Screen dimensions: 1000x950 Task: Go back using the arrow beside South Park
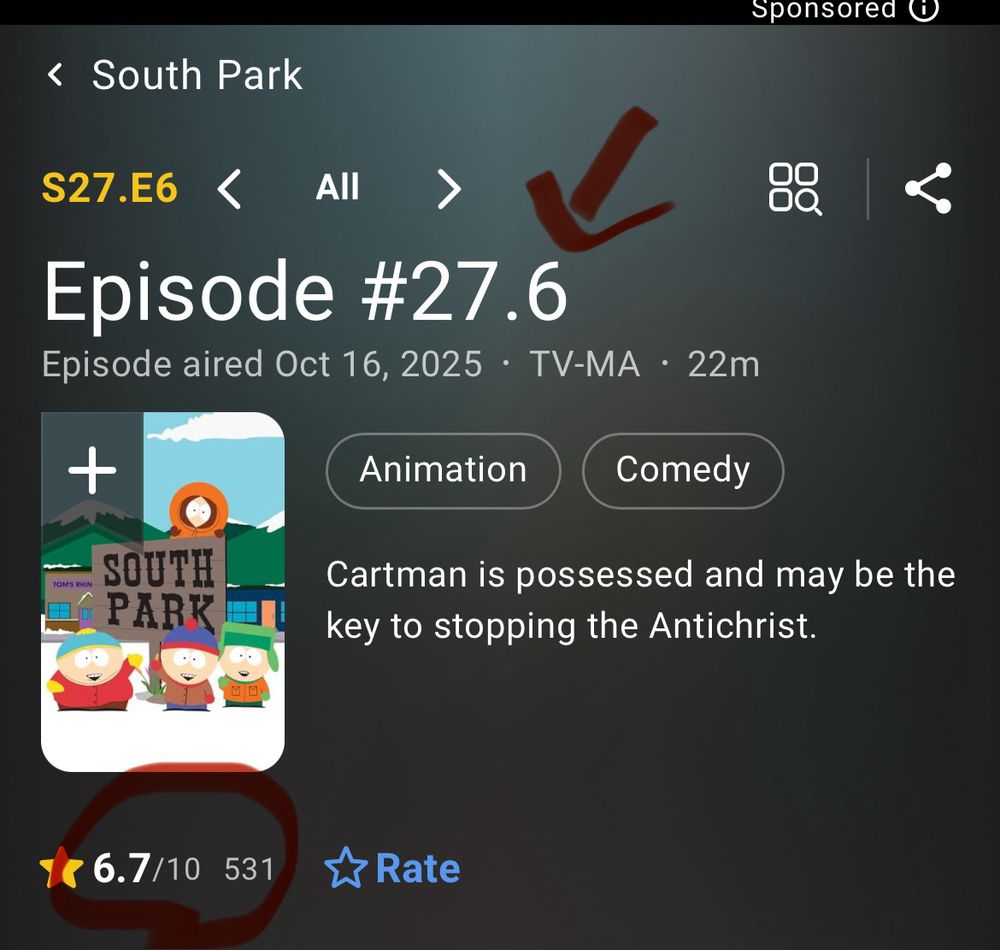click(55, 75)
